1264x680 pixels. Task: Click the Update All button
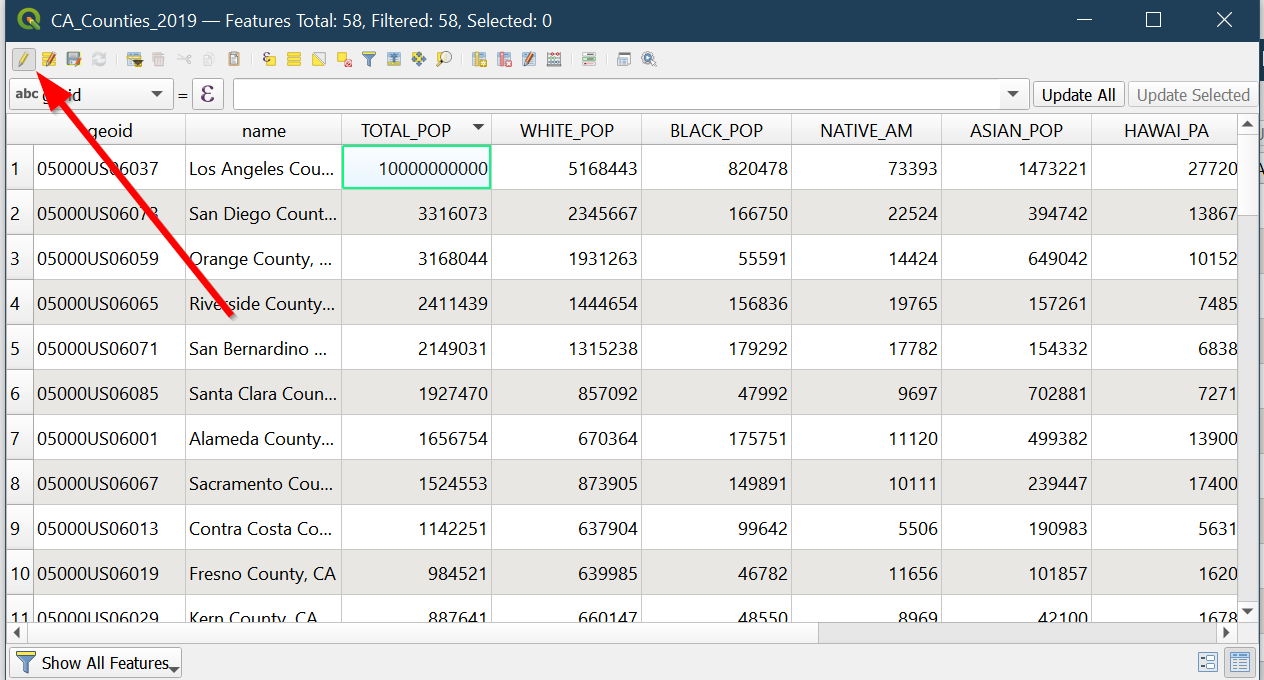[1078, 95]
